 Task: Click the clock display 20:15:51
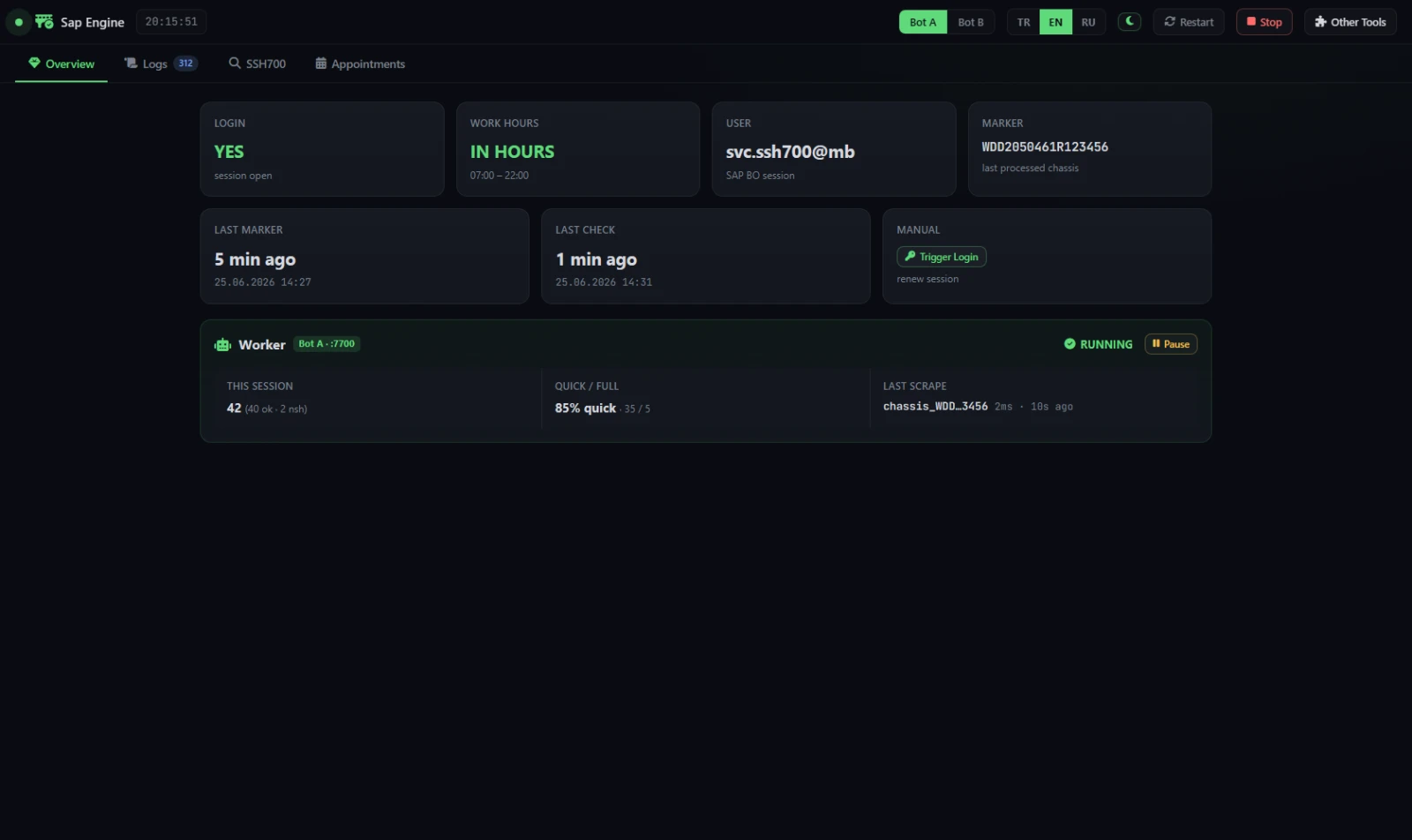click(171, 22)
